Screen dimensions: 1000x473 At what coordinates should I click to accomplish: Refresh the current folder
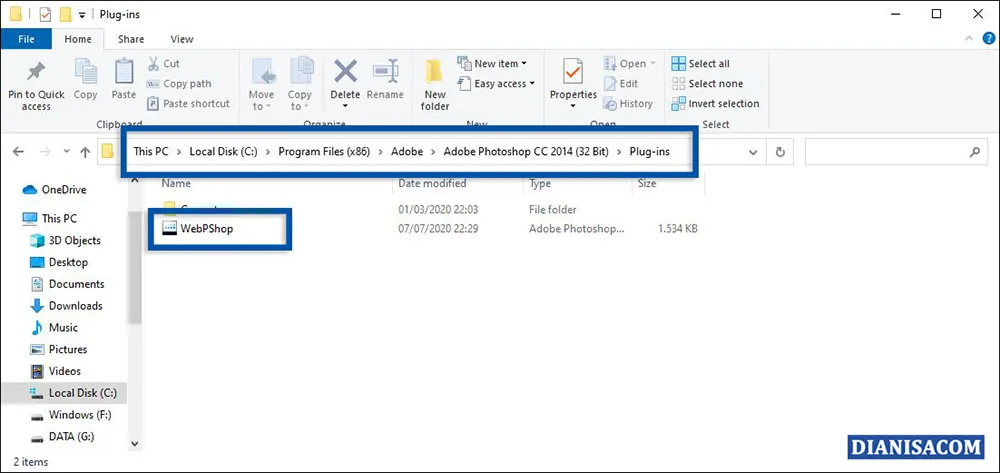[779, 152]
